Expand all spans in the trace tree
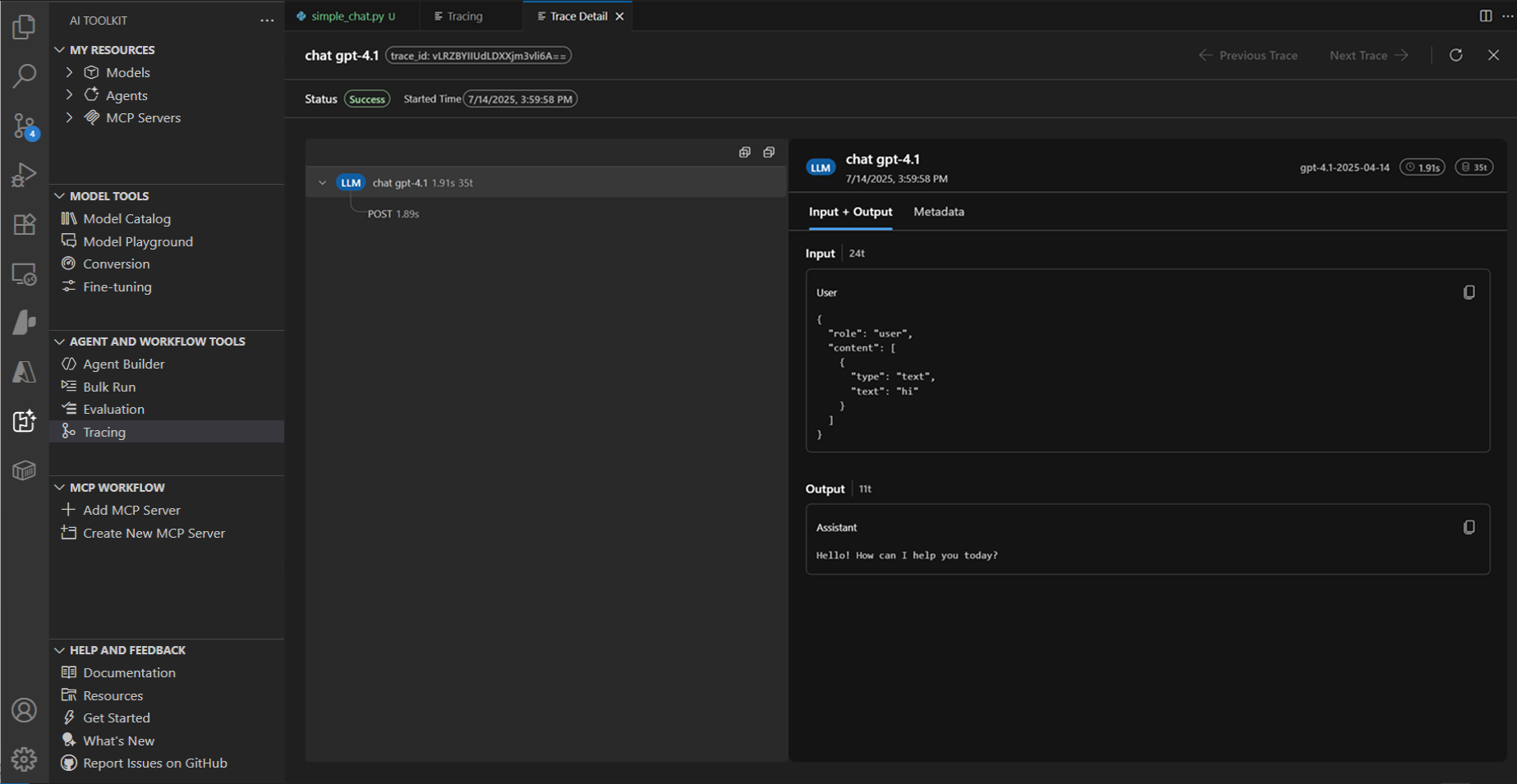The width and height of the screenshot is (1517, 784). (x=744, y=152)
